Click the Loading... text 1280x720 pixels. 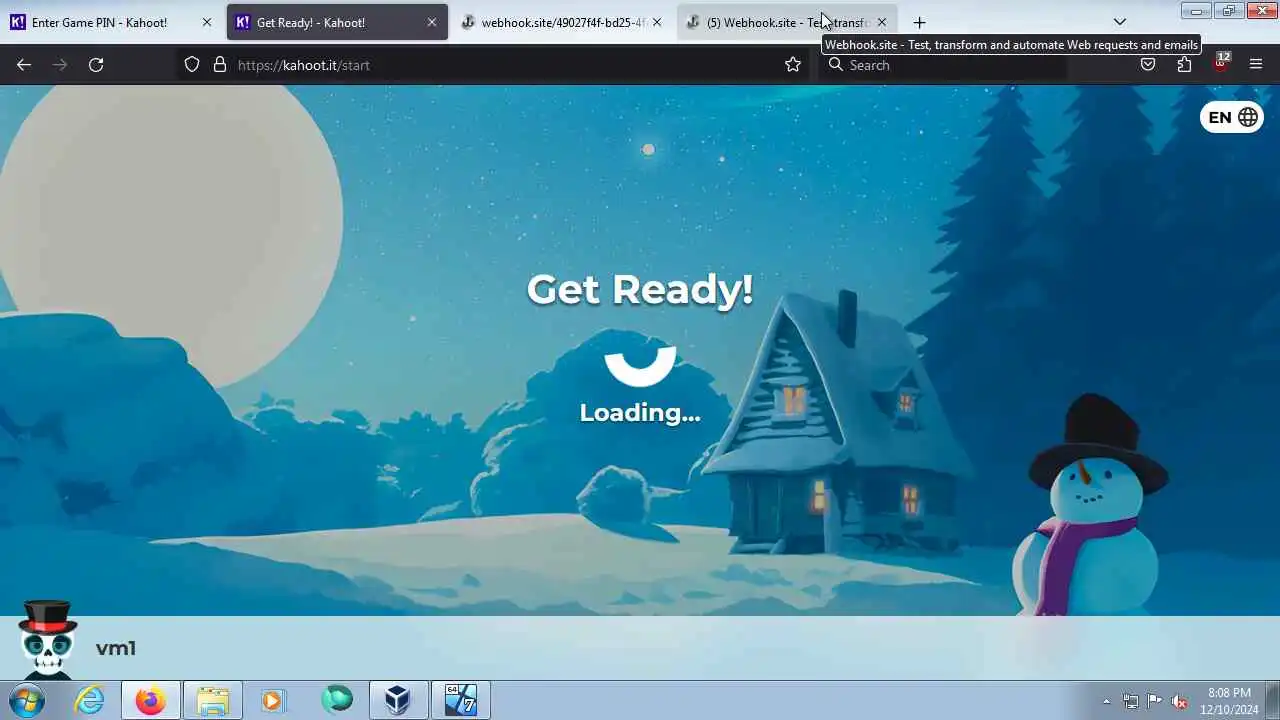640,412
